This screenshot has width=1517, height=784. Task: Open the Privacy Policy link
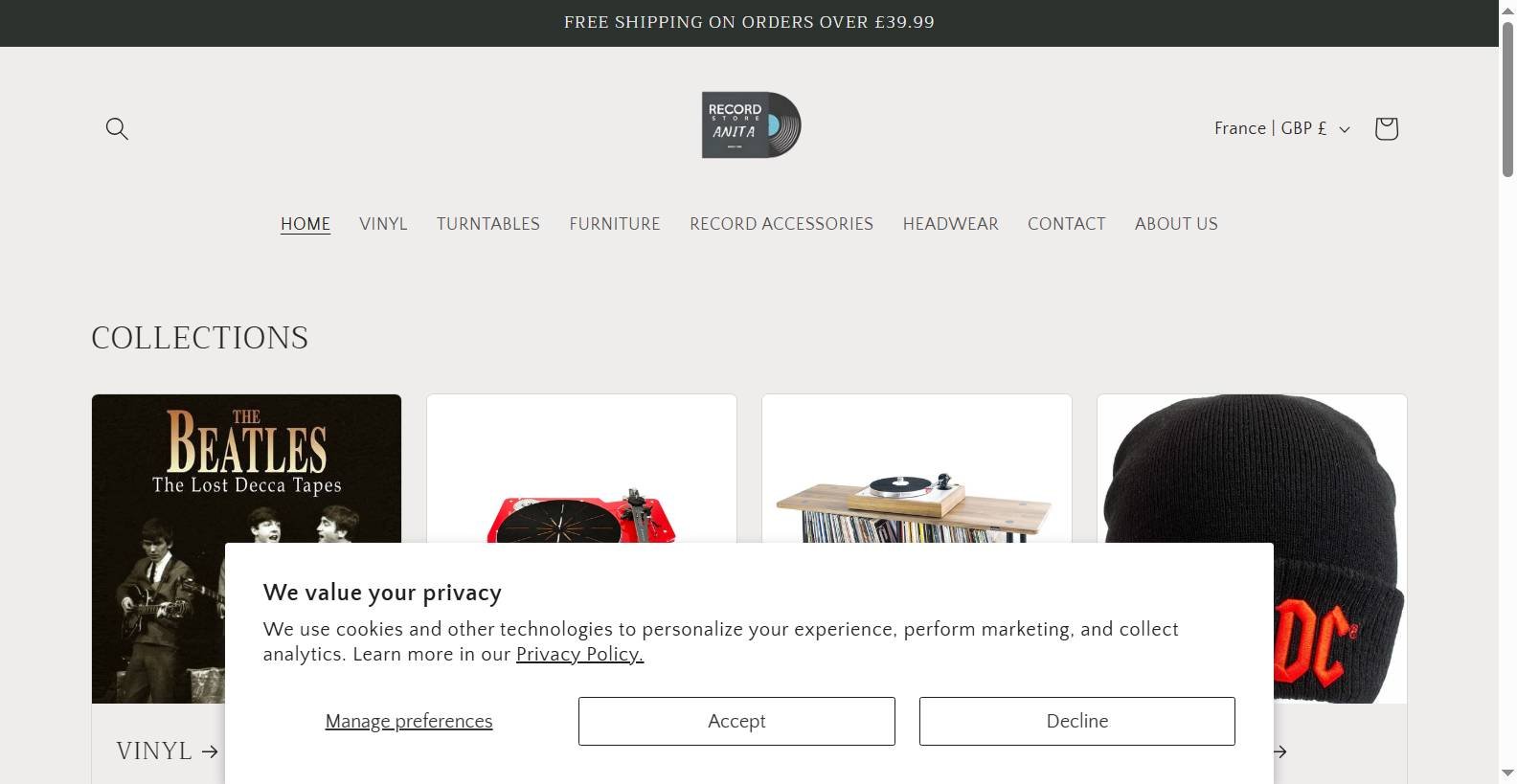pos(579,655)
